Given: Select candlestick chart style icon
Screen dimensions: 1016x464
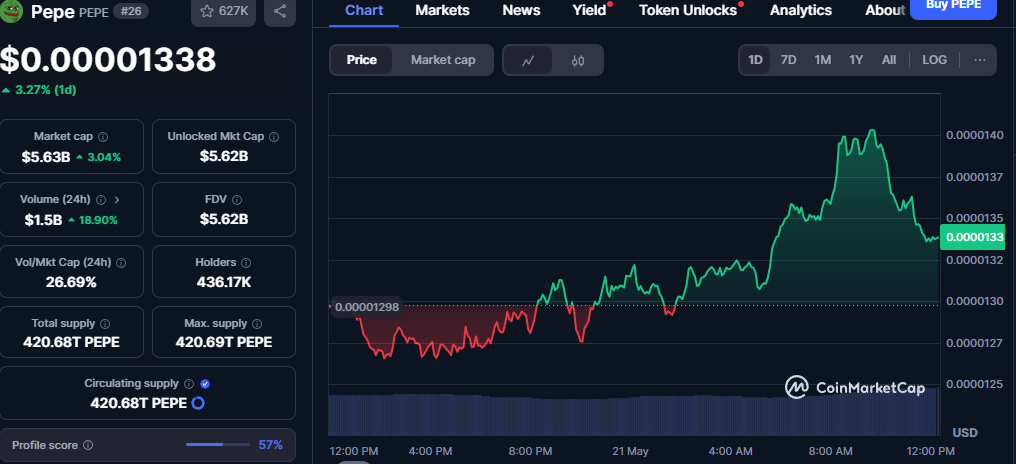Looking at the screenshot, I should [x=578, y=60].
